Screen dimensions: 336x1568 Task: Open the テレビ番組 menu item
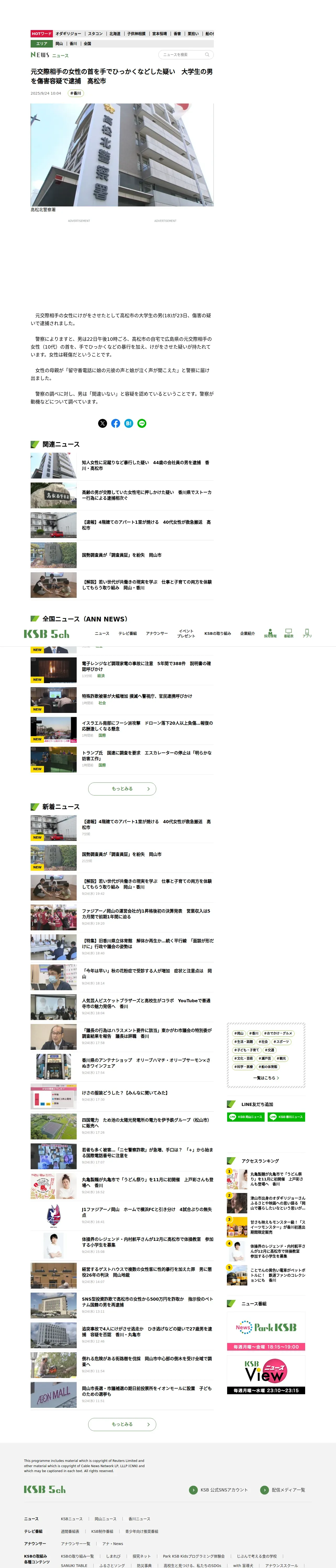tap(127, 634)
